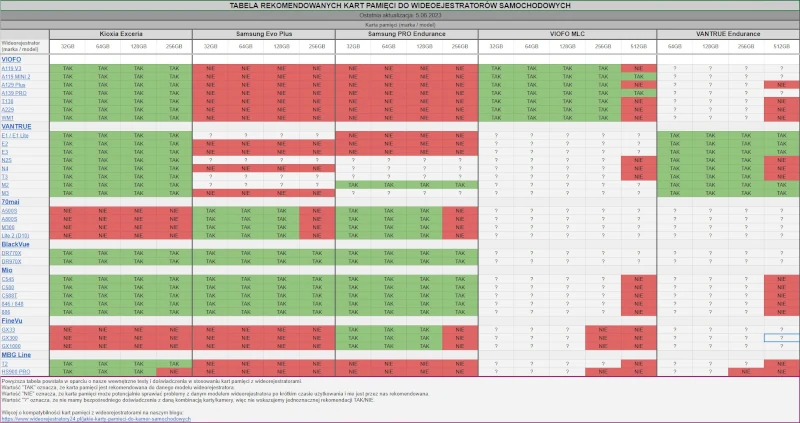
Task: Open the Vantrue E3 model link
Action: (5, 152)
